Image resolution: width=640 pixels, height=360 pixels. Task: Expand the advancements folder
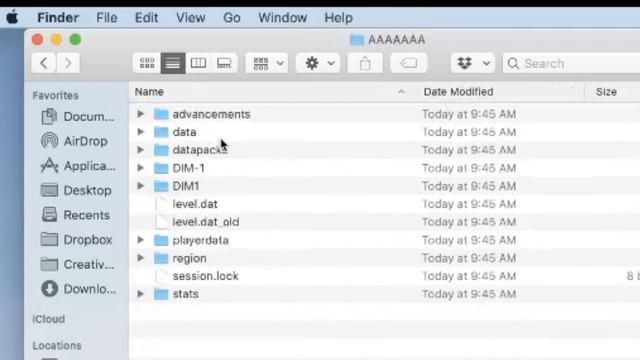[x=140, y=114]
